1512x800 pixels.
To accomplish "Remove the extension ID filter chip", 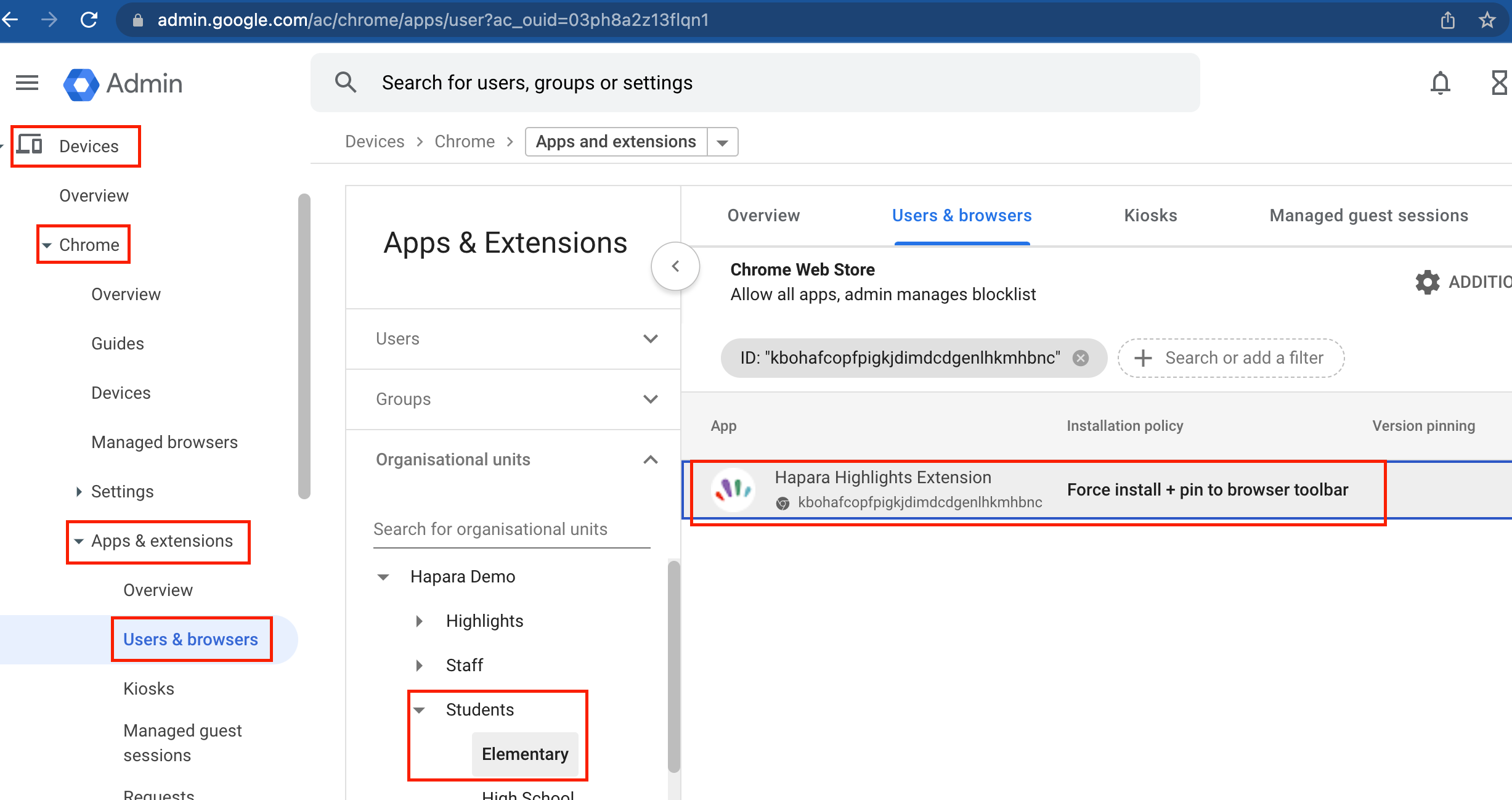I will pos(1081,358).
